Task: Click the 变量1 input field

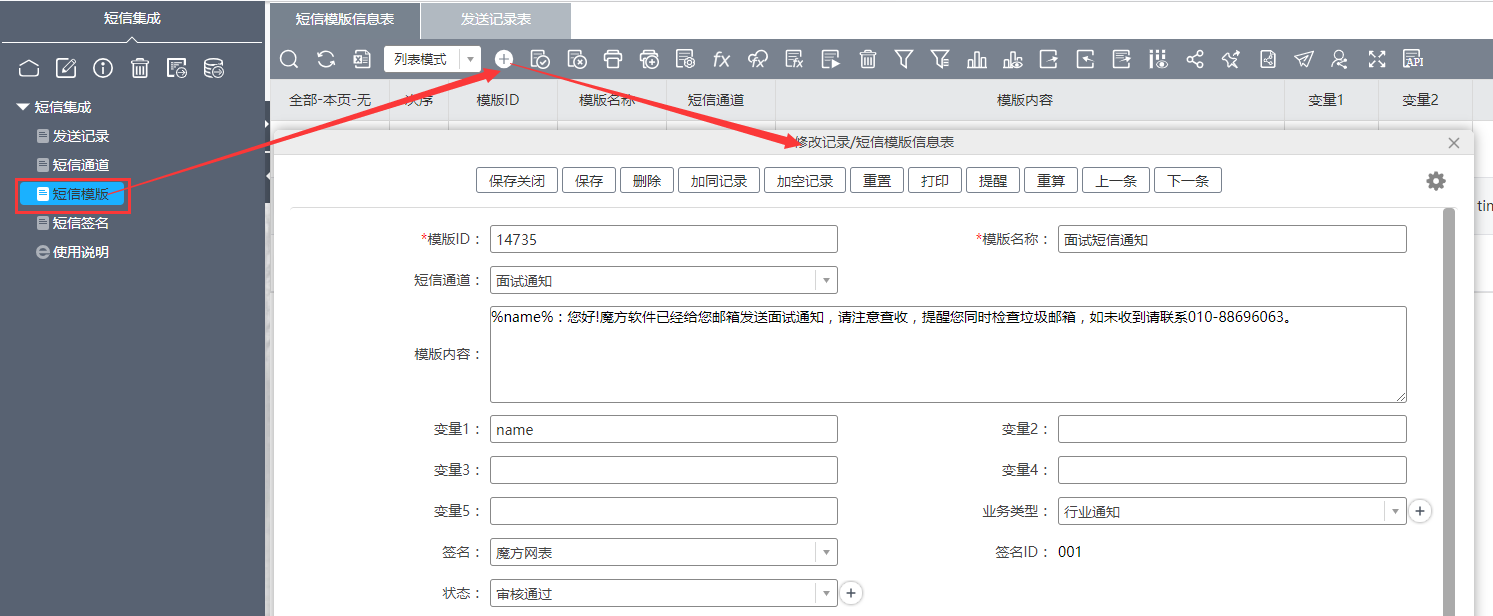Action: tap(664, 429)
